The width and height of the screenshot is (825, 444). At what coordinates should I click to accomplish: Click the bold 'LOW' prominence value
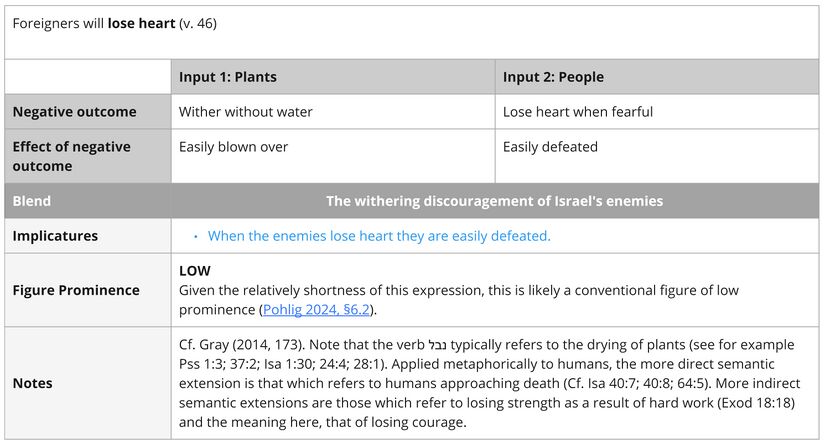[194, 270]
